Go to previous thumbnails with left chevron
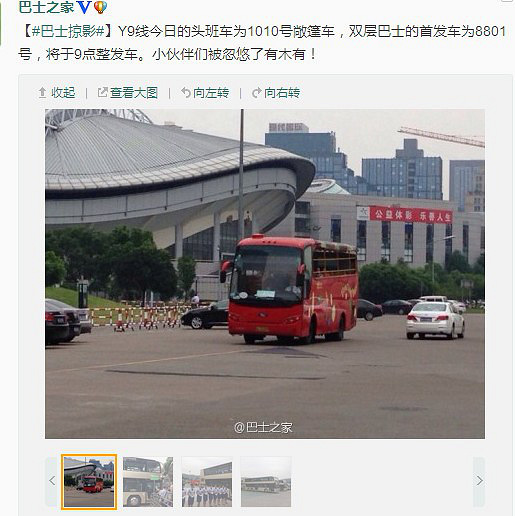 pos(52,481)
